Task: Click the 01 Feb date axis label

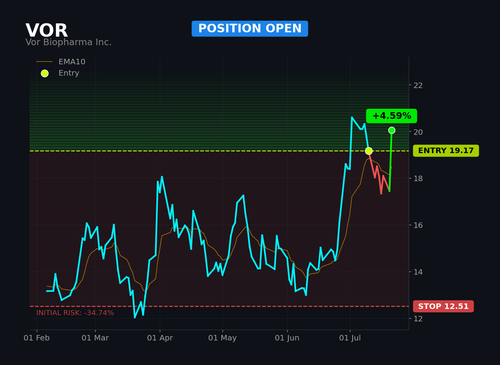Action: coord(37,338)
